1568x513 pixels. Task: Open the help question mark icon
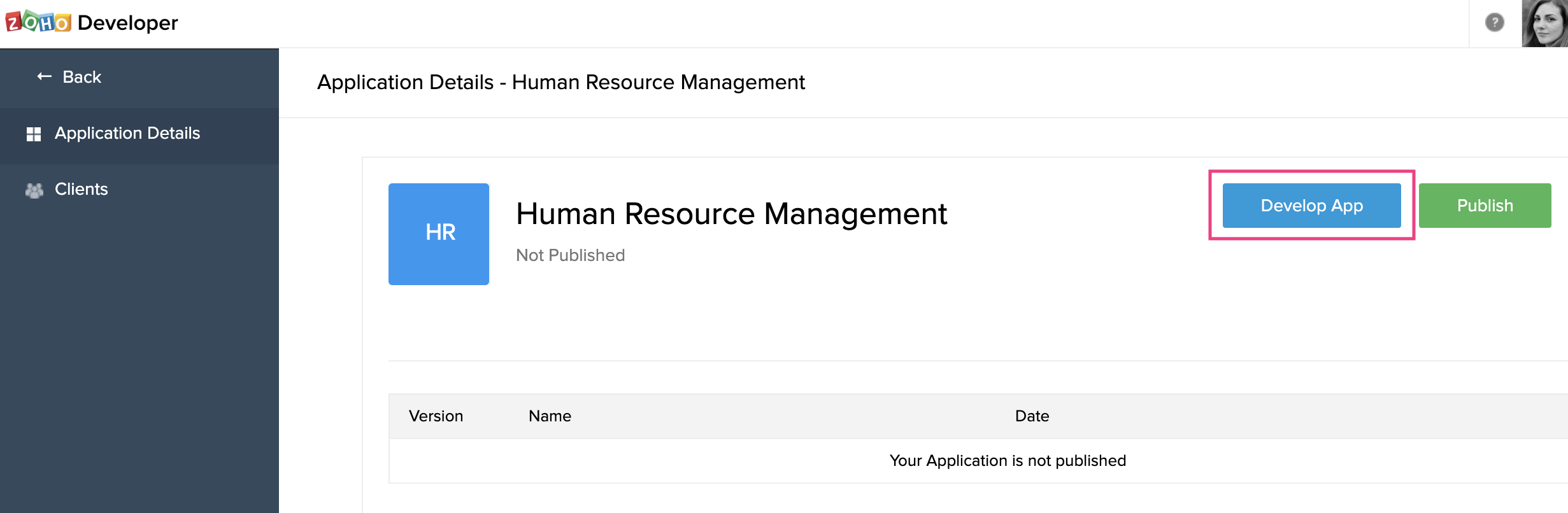pyautogui.click(x=1494, y=23)
